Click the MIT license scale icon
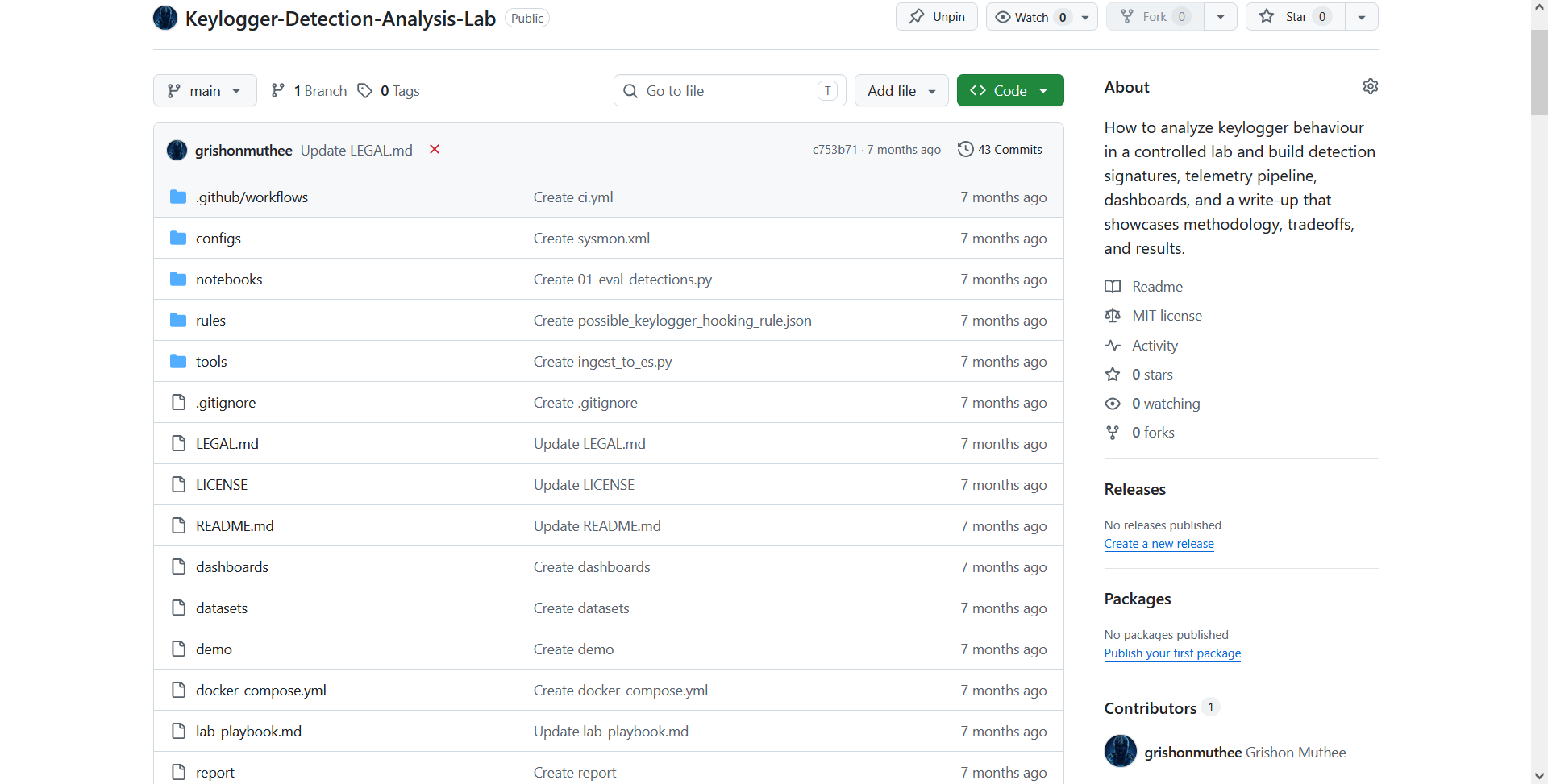This screenshot has width=1548, height=784. click(x=1113, y=316)
